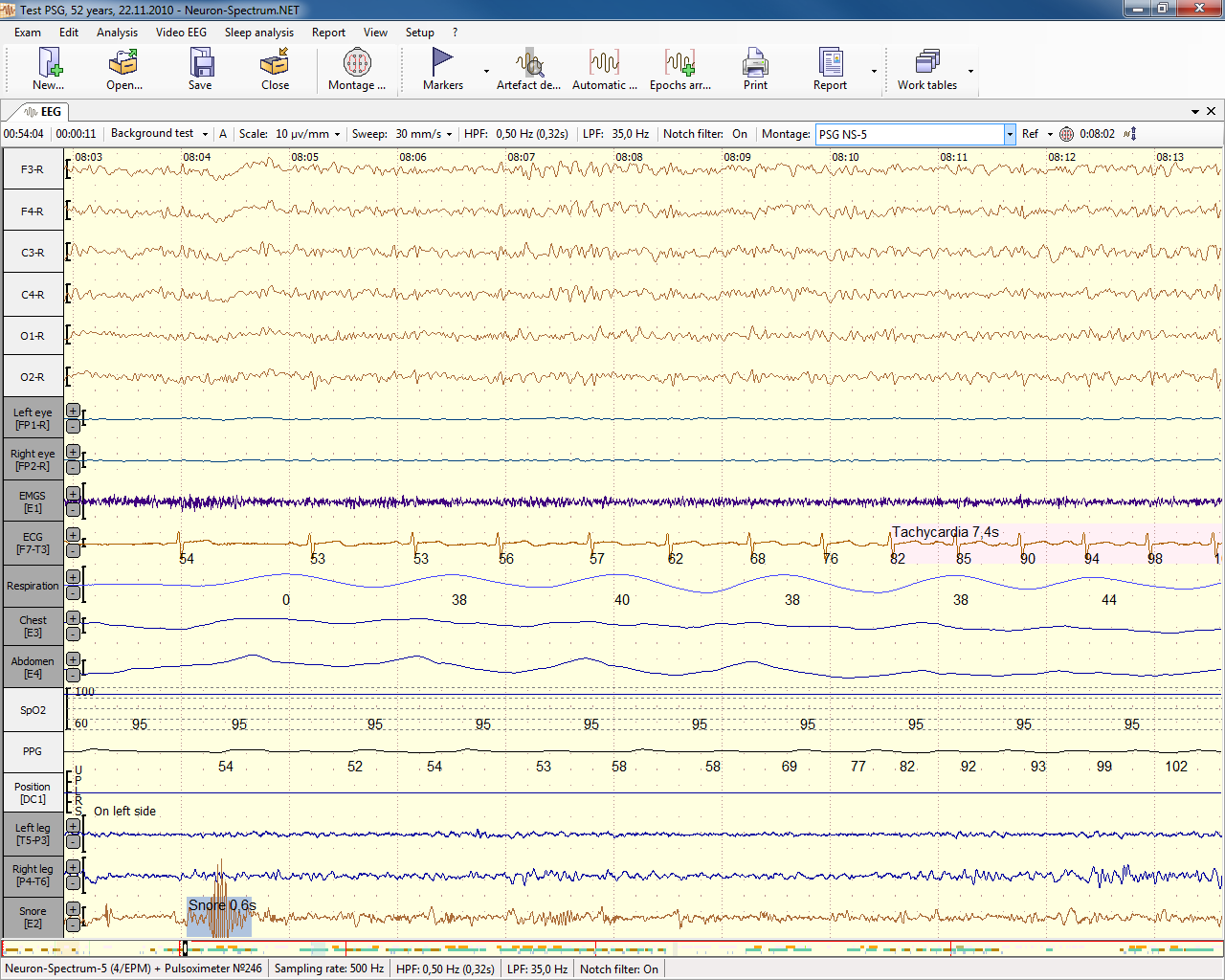
Task: Increase Respiration channel gain with plus
Action: [73, 577]
